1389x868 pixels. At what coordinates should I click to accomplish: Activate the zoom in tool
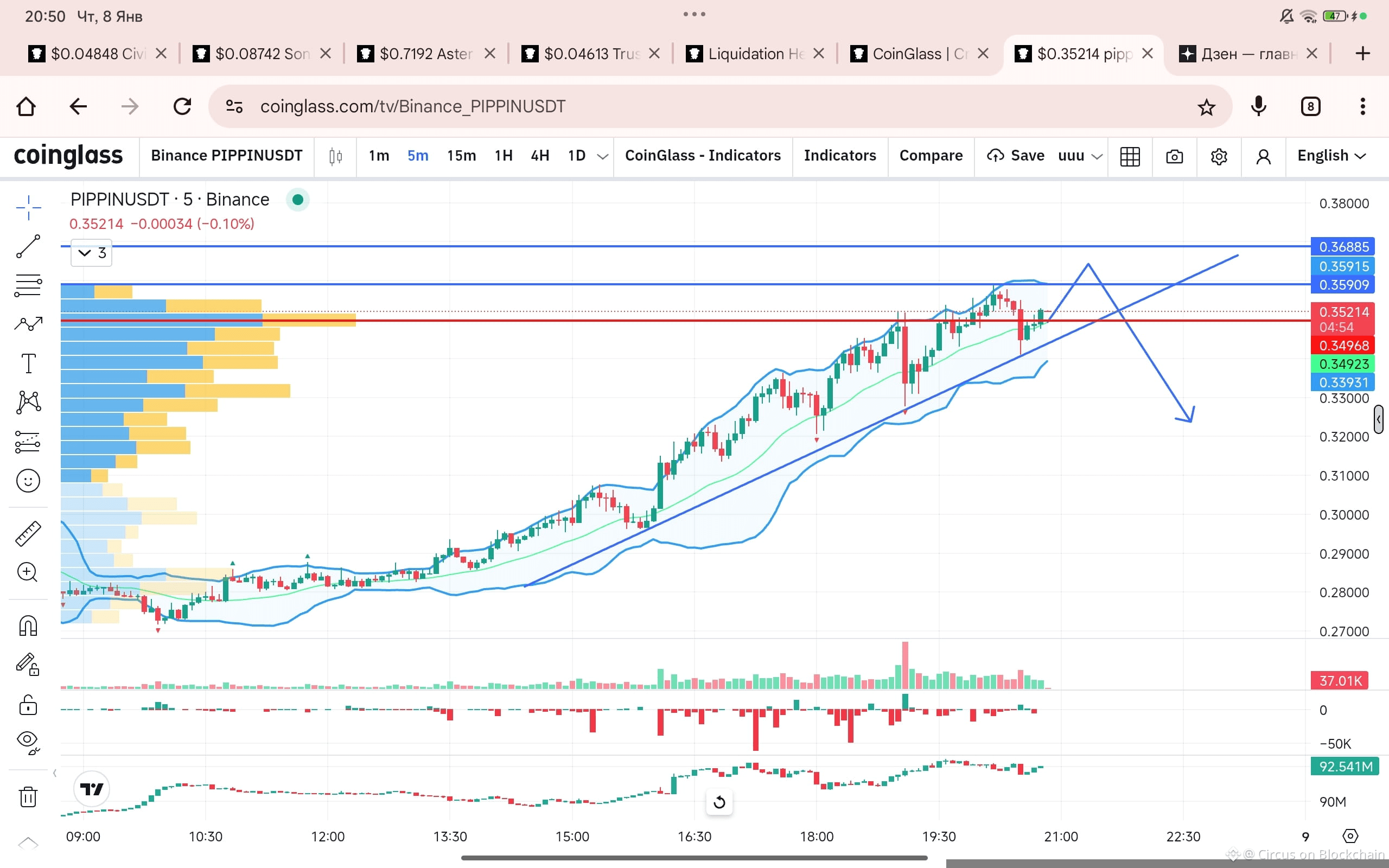click(28, 572)
